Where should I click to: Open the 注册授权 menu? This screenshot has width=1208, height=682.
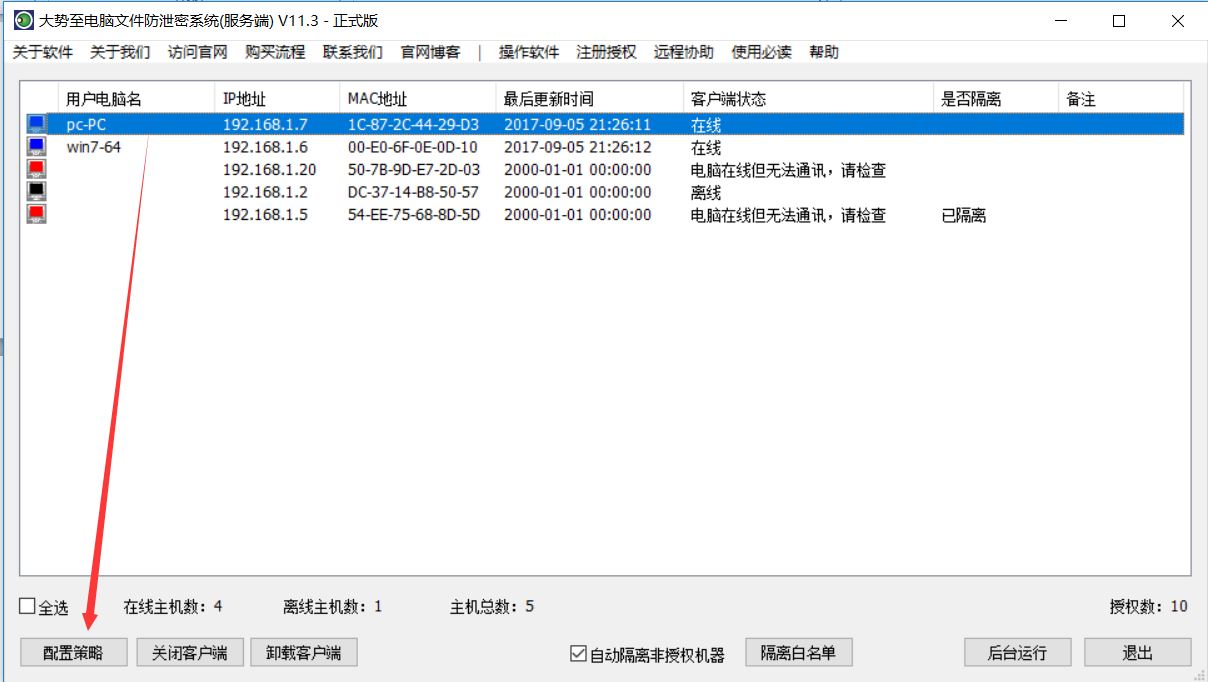coord(606,52)
